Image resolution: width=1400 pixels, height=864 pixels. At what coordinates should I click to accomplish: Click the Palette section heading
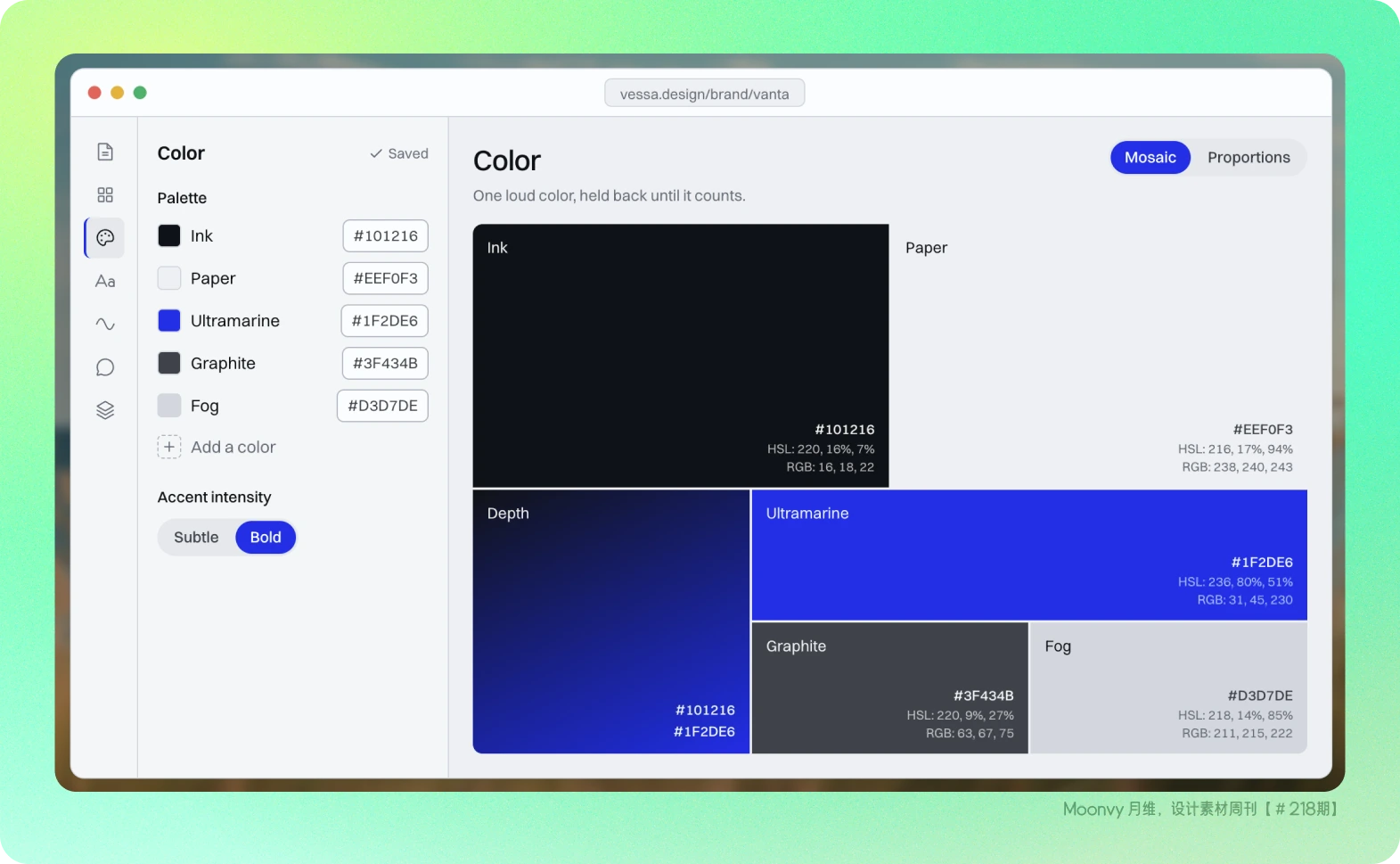(x=182, y=198)
